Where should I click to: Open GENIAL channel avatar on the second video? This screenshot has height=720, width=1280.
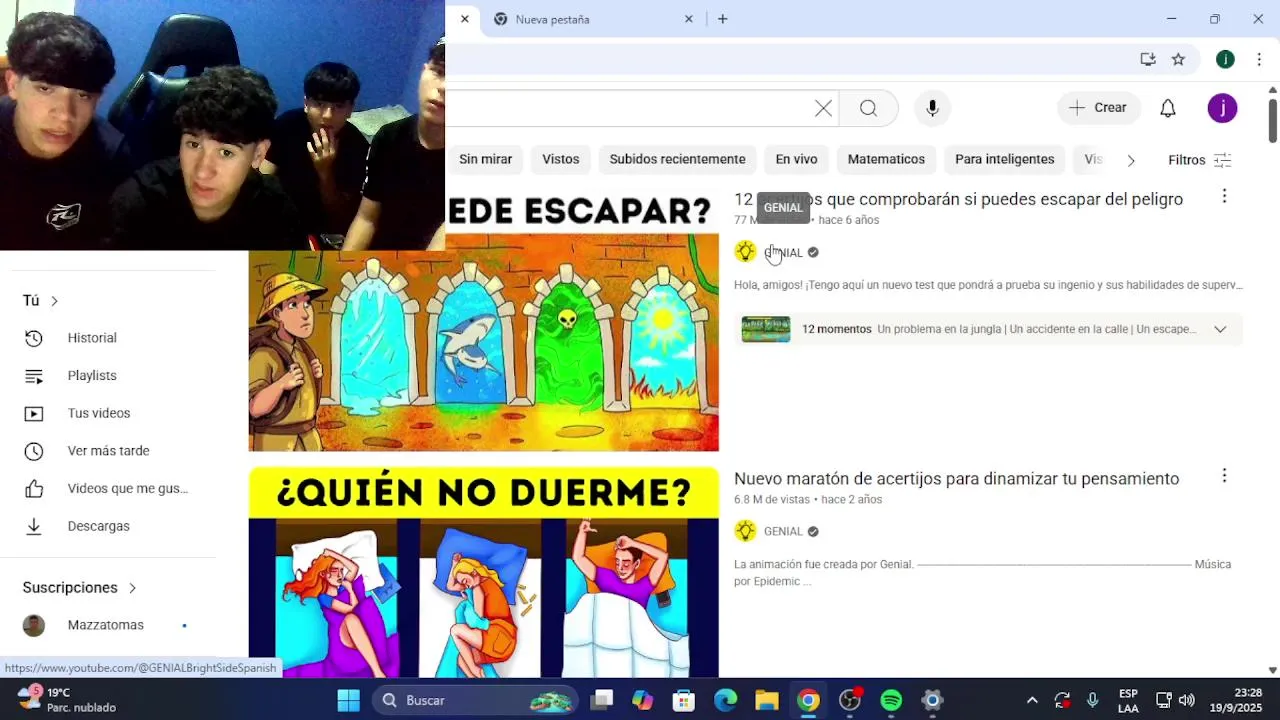tap(745, 531)
